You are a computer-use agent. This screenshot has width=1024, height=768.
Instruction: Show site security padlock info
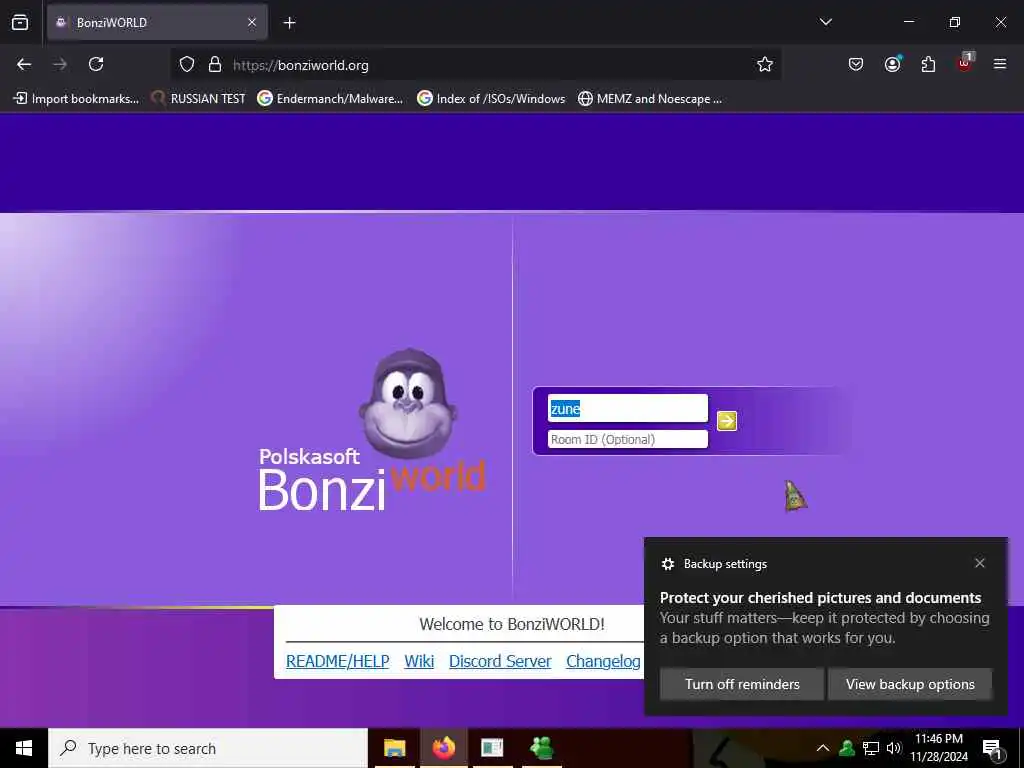click(x=215, y=64)
